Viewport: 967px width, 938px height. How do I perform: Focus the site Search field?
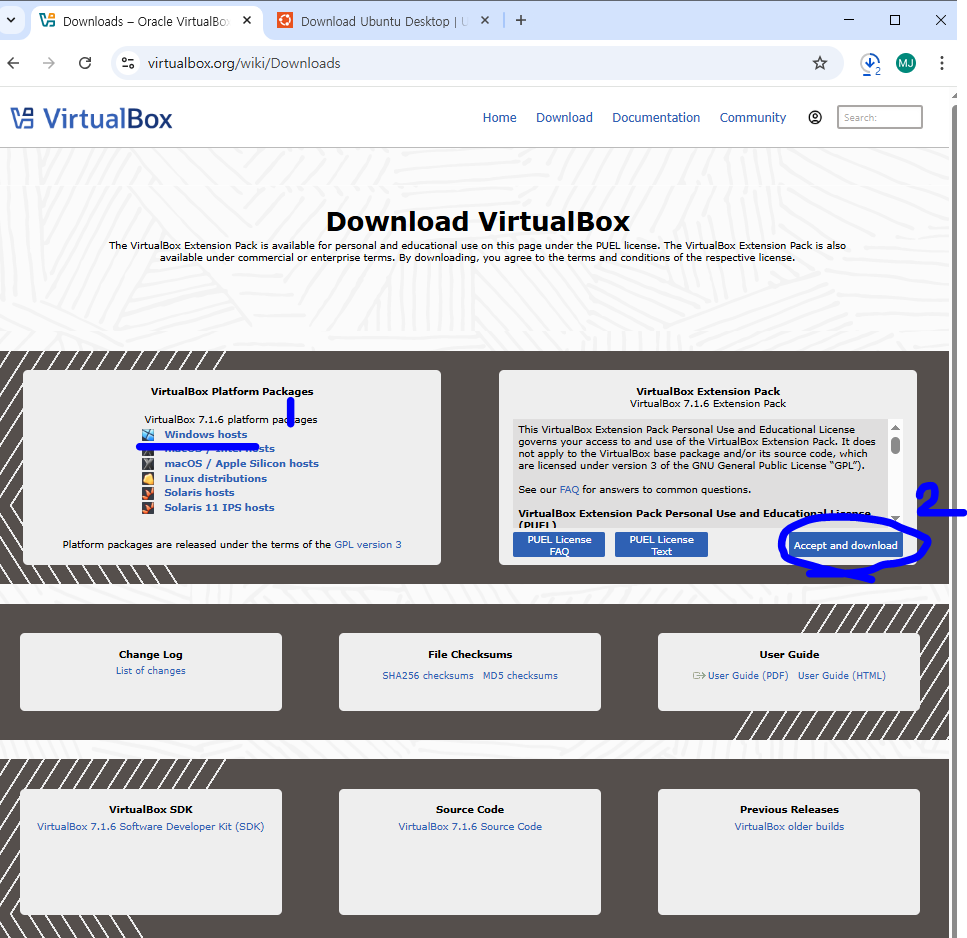tap(879, 117)
